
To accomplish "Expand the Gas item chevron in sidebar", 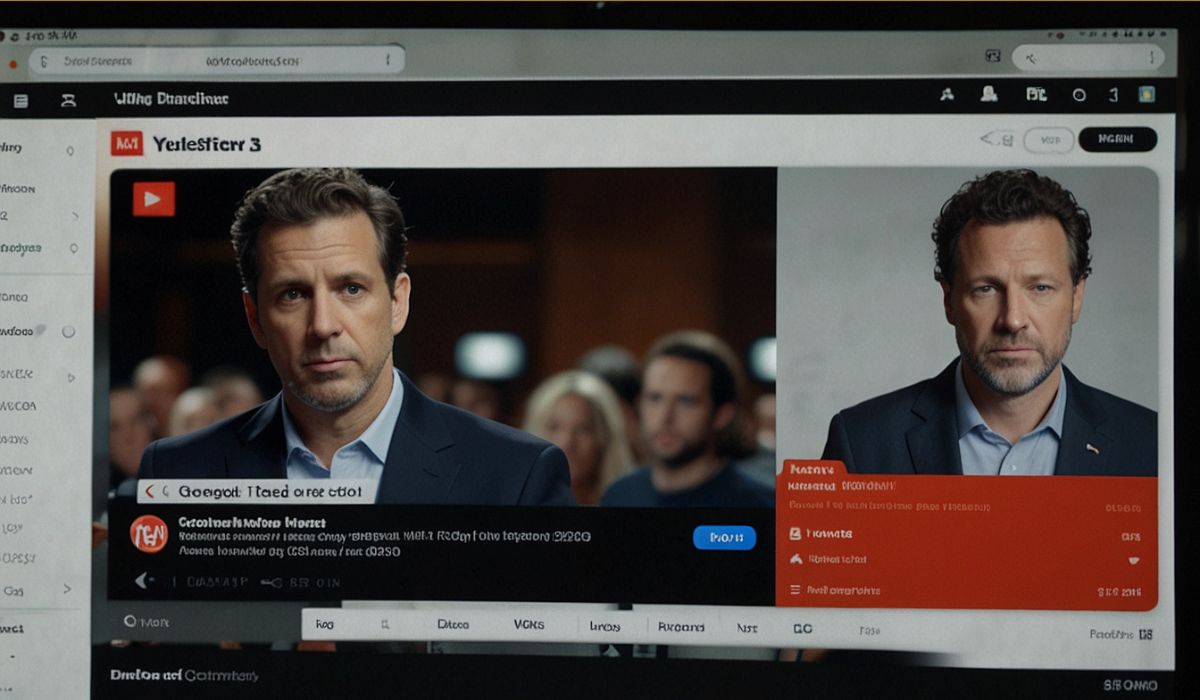I will (x=68, y=590).
